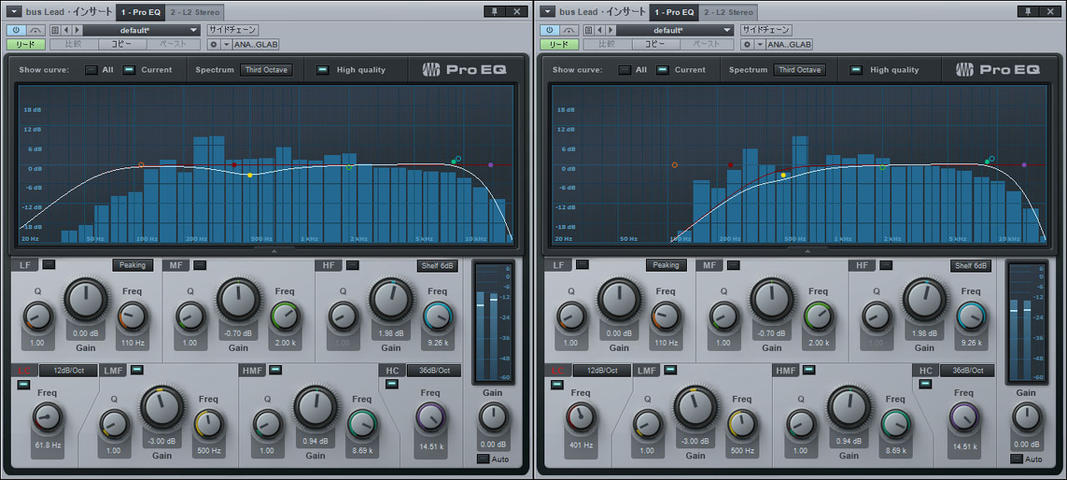Click the LC Freq knob reading 401 Hz
This screenshot has width=1067, height=480.
coord(580,415)
